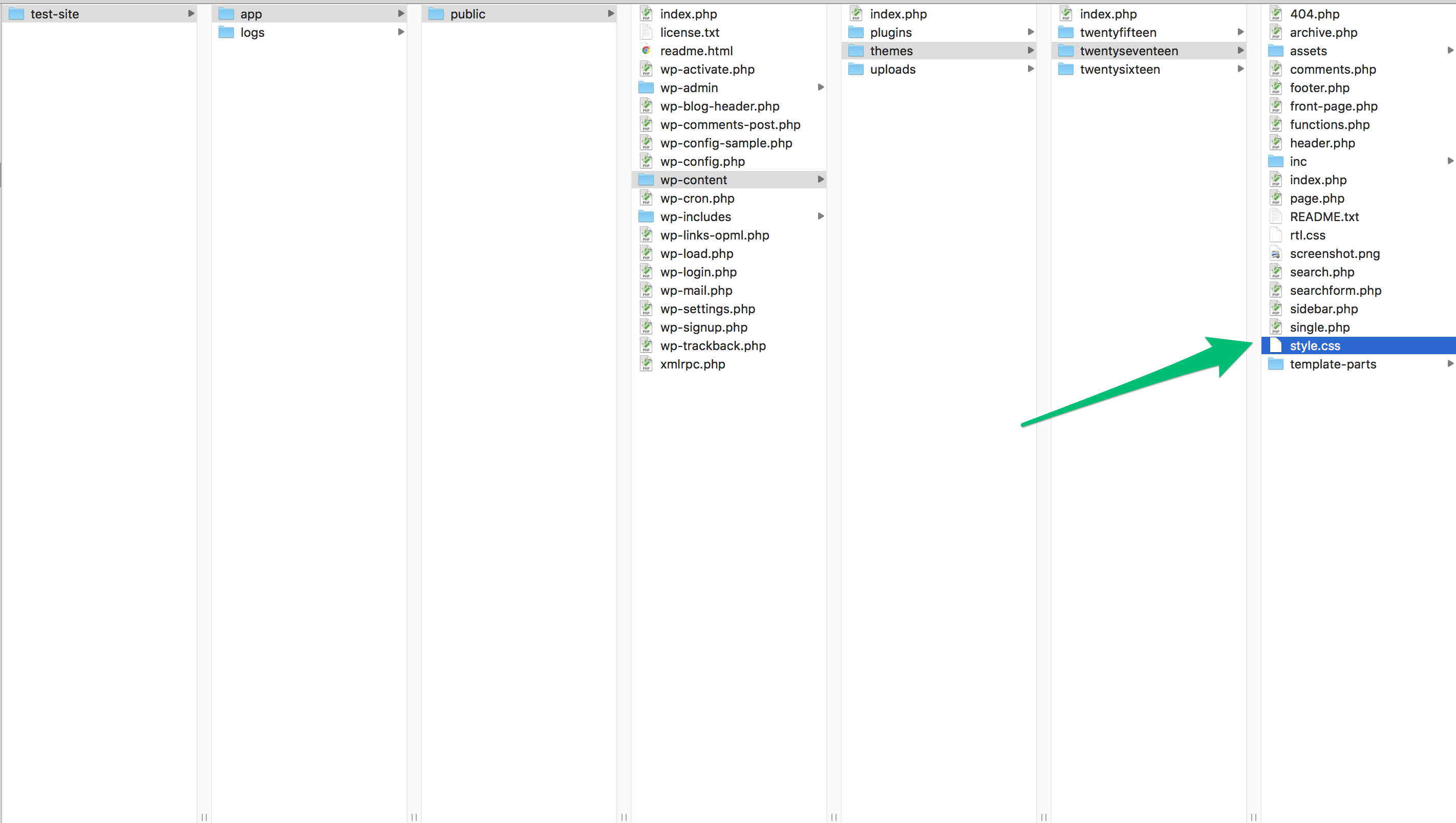Click the wp-config.php PHP file icon
This screenshot has height=823, width=1456.
646,162
